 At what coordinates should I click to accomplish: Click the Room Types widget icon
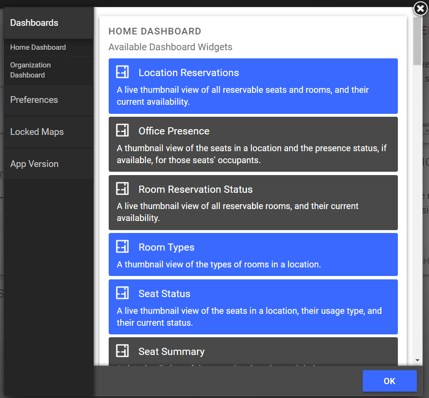pos(122,247)
